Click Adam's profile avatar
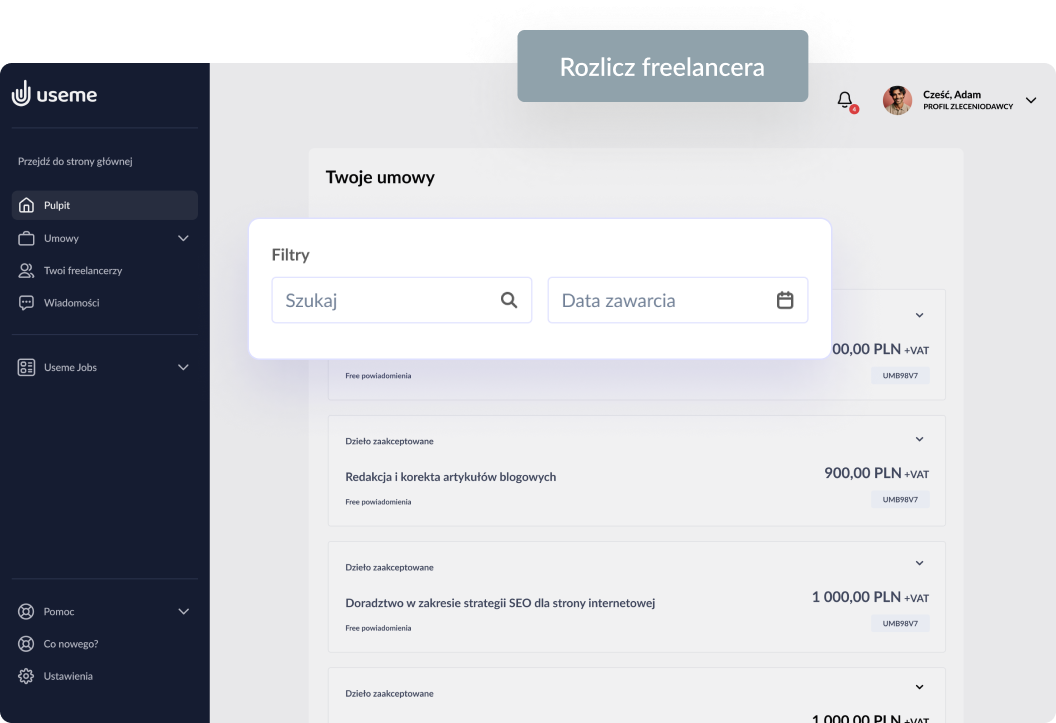This screenshot has width=1056, height=723. pos(897,100)
